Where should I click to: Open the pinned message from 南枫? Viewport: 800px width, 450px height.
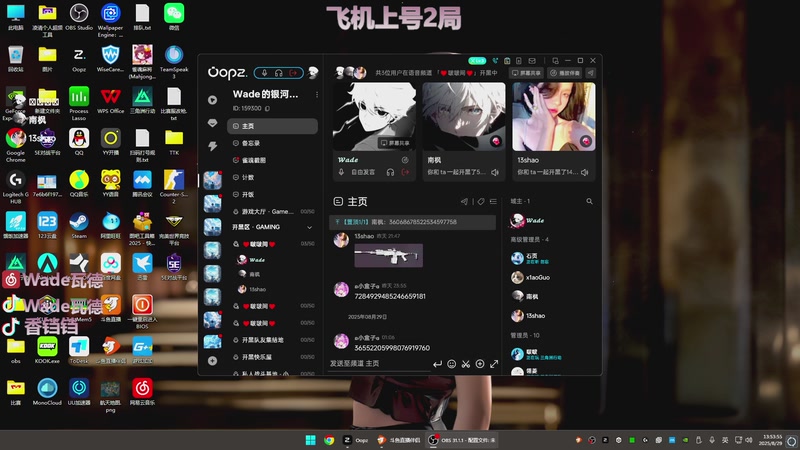click(412, 222)
